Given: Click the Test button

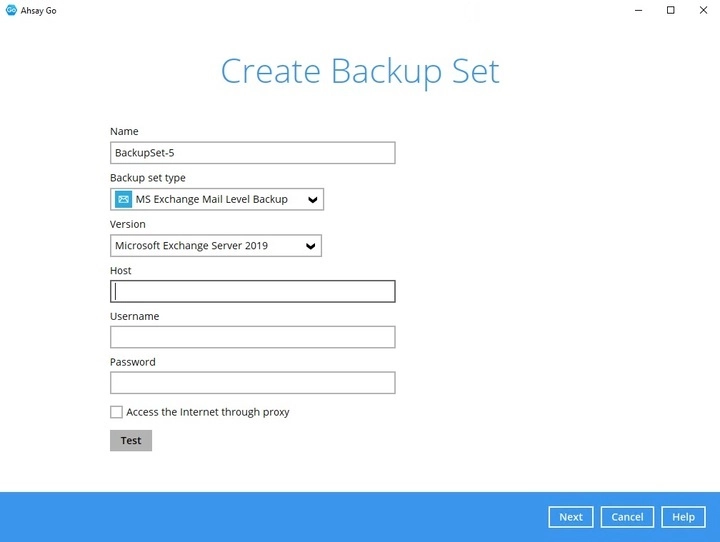Looking at the screenshot, I should click(131, 440).
